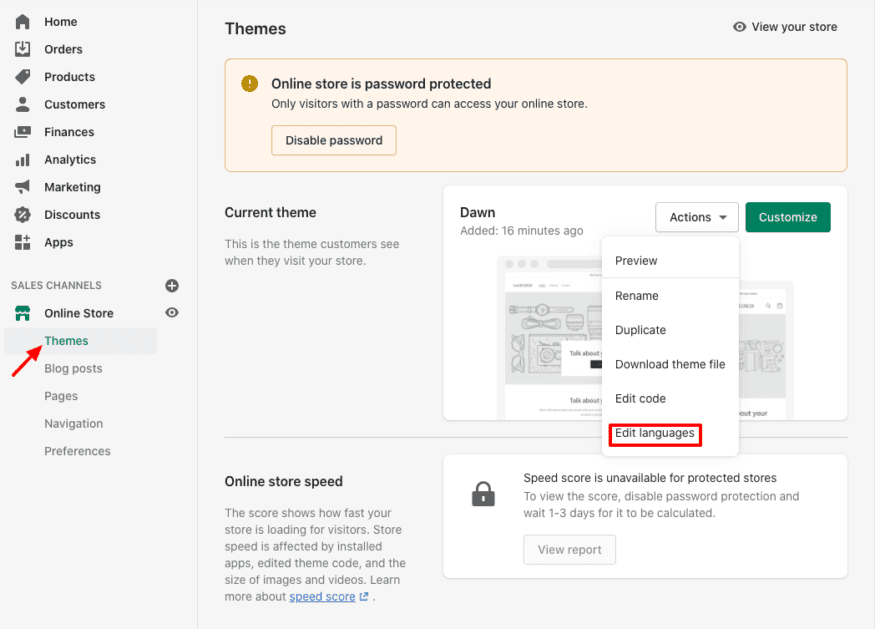The width and height of the screenshot is (875, 629).
Task: Click 'Online store is password protected' heading
Action: 381,84
